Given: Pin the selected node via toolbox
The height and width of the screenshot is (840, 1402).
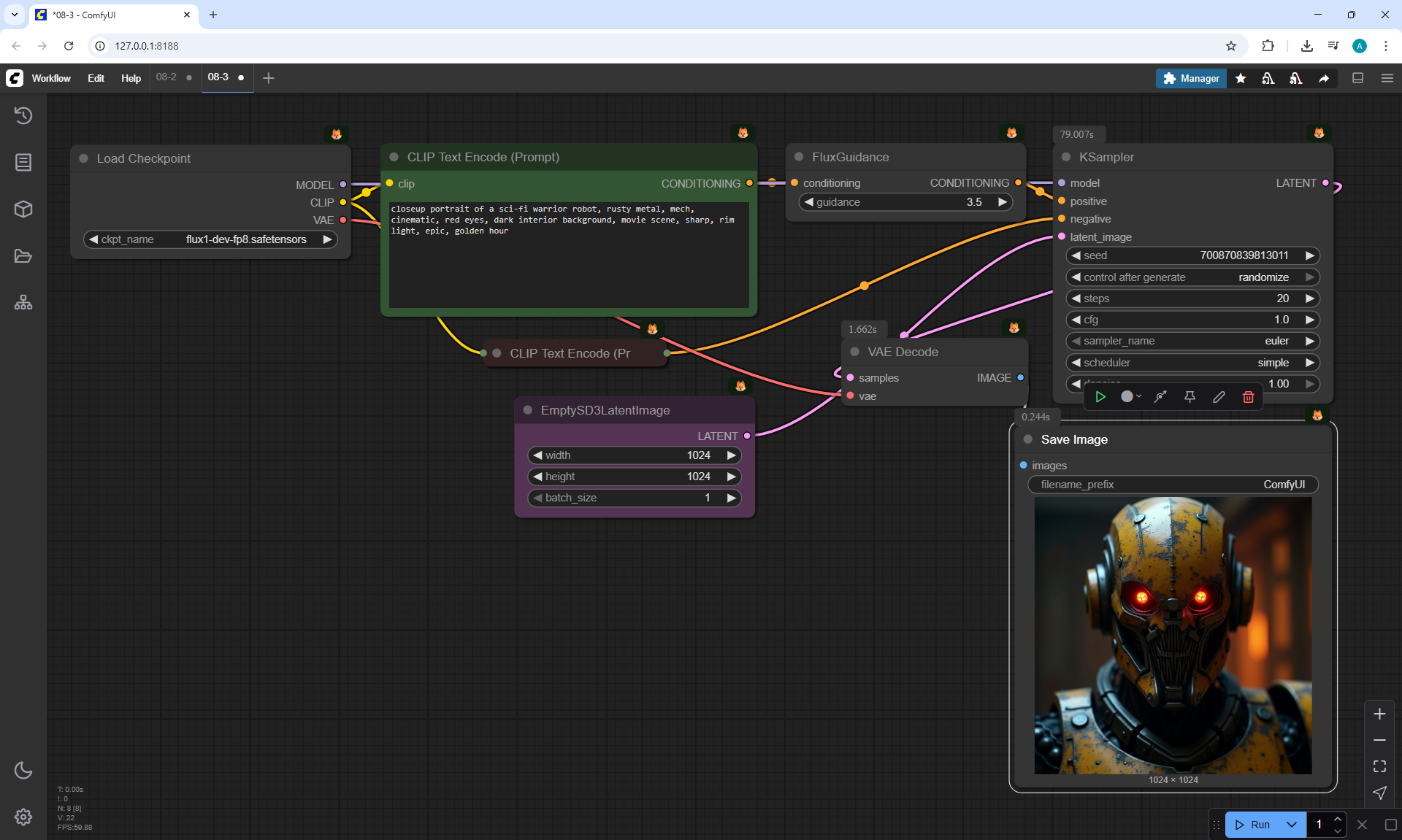Looking at the screenshot, I should tap(1190, 396).
